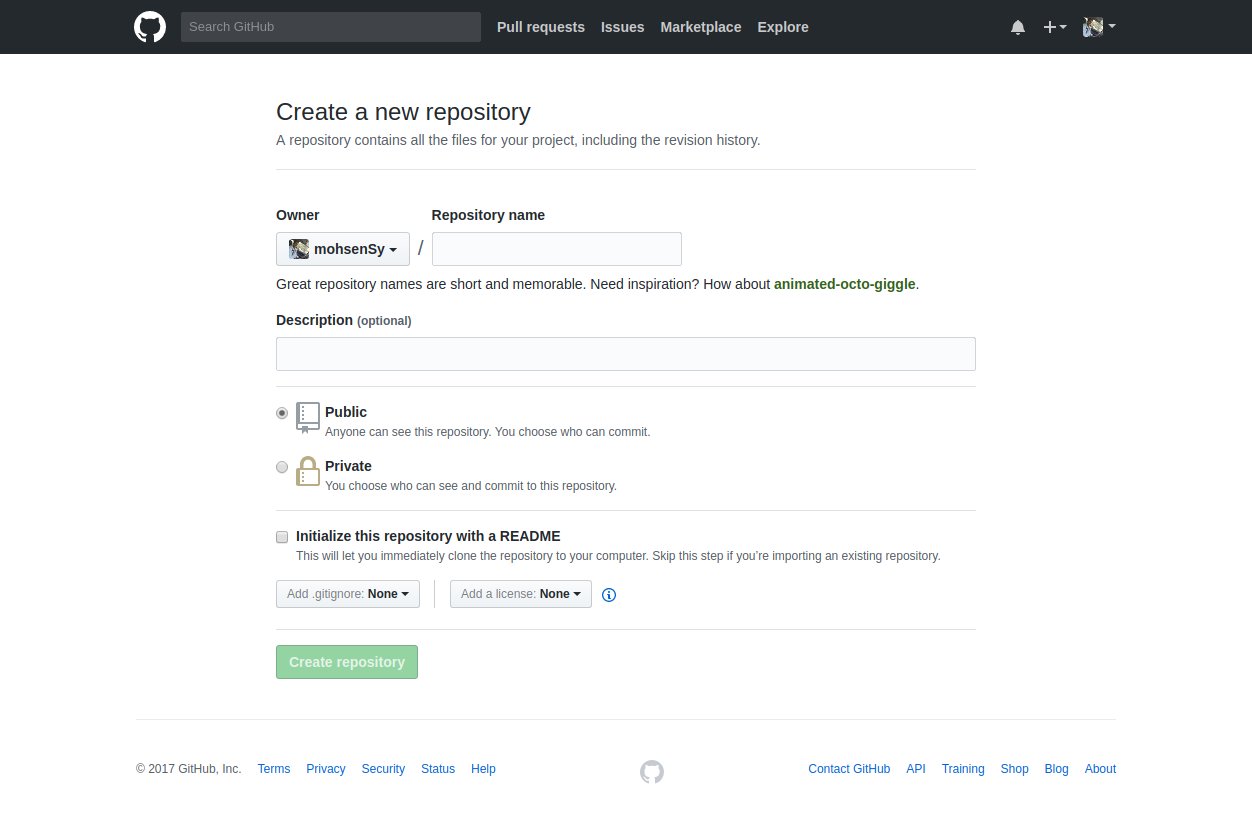Open Issues in top navigation
Viewport: 1252px width, 825px height.
(x=623, y=27)
